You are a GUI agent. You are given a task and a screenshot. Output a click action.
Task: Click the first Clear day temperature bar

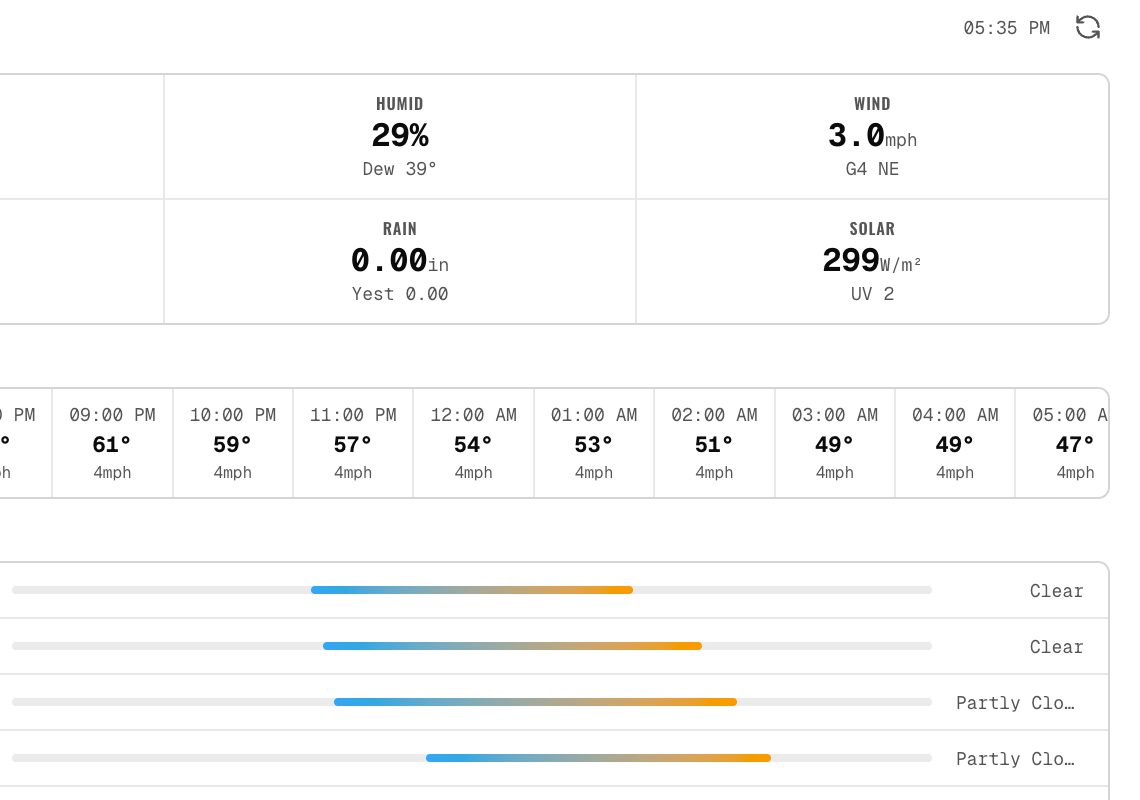[x=472, y=590]
